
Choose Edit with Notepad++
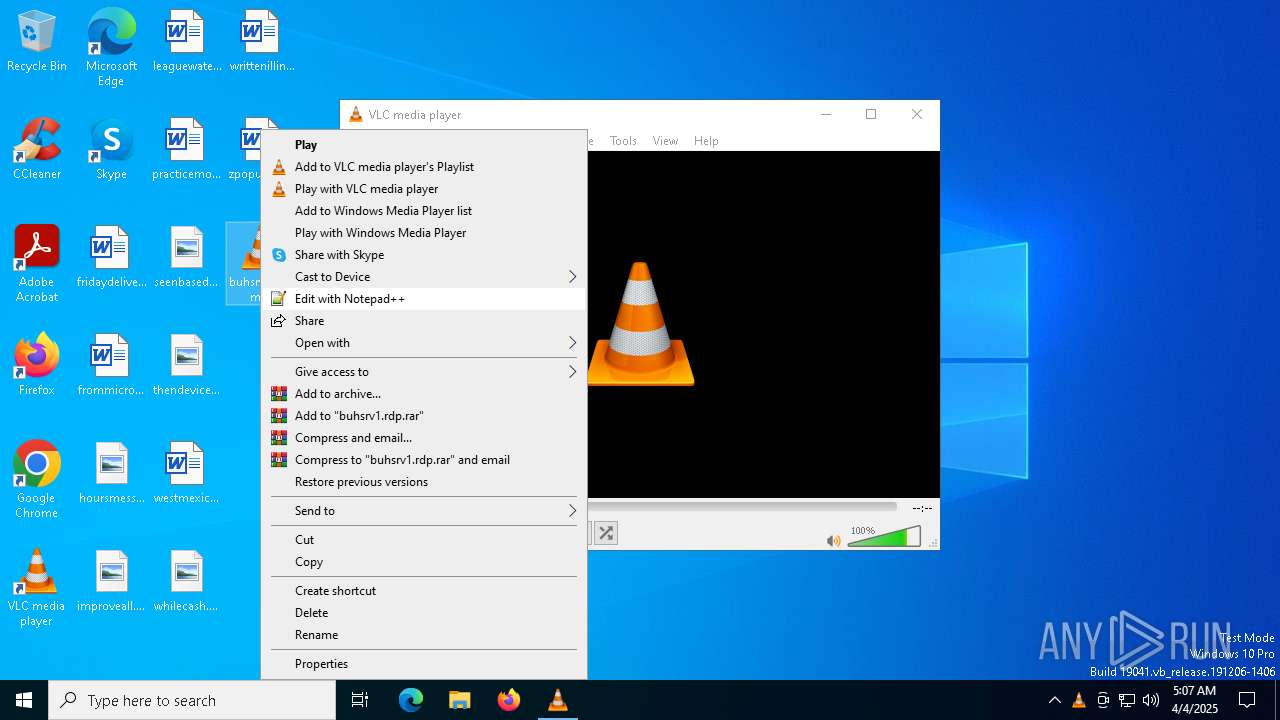click(x=424, y=299)
